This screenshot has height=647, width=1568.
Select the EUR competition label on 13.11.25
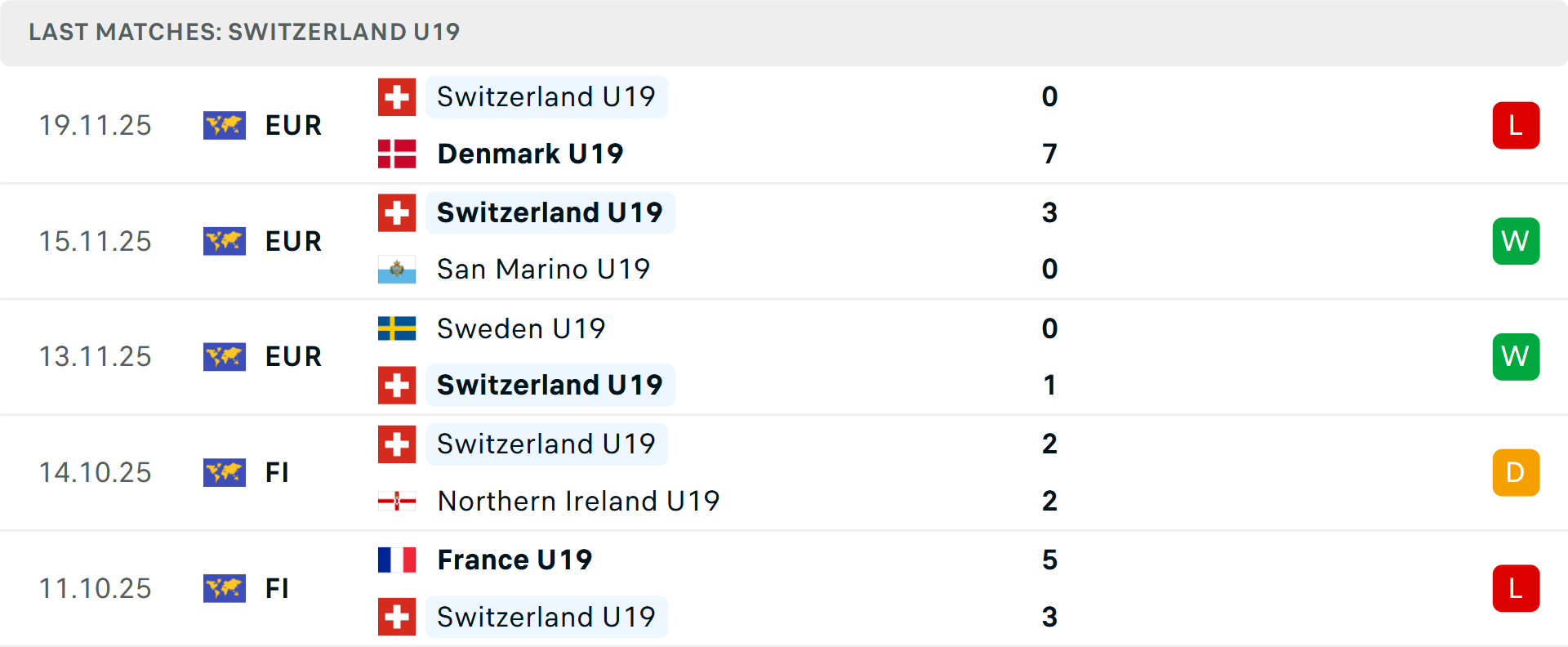[x=293, y=357]
